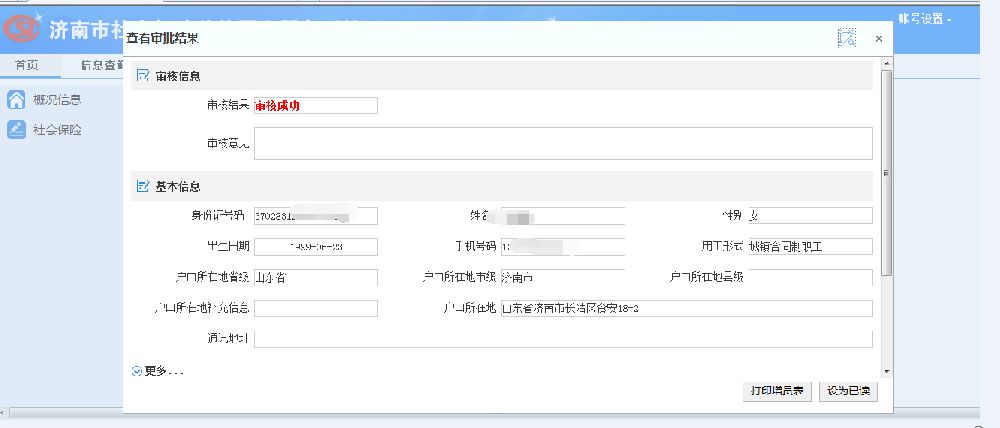Viewport: 1000px width, 428px height.
Task: Click the site logo icon
Action: (x=22, y=29)
